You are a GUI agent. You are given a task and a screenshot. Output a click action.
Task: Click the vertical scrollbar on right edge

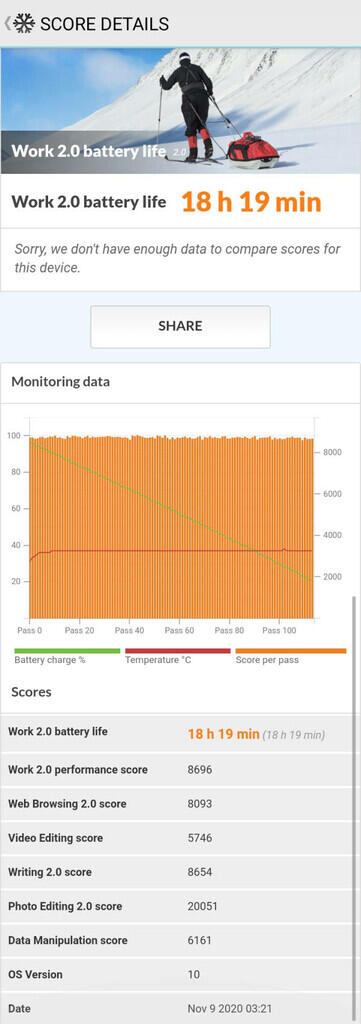[354, 810]
